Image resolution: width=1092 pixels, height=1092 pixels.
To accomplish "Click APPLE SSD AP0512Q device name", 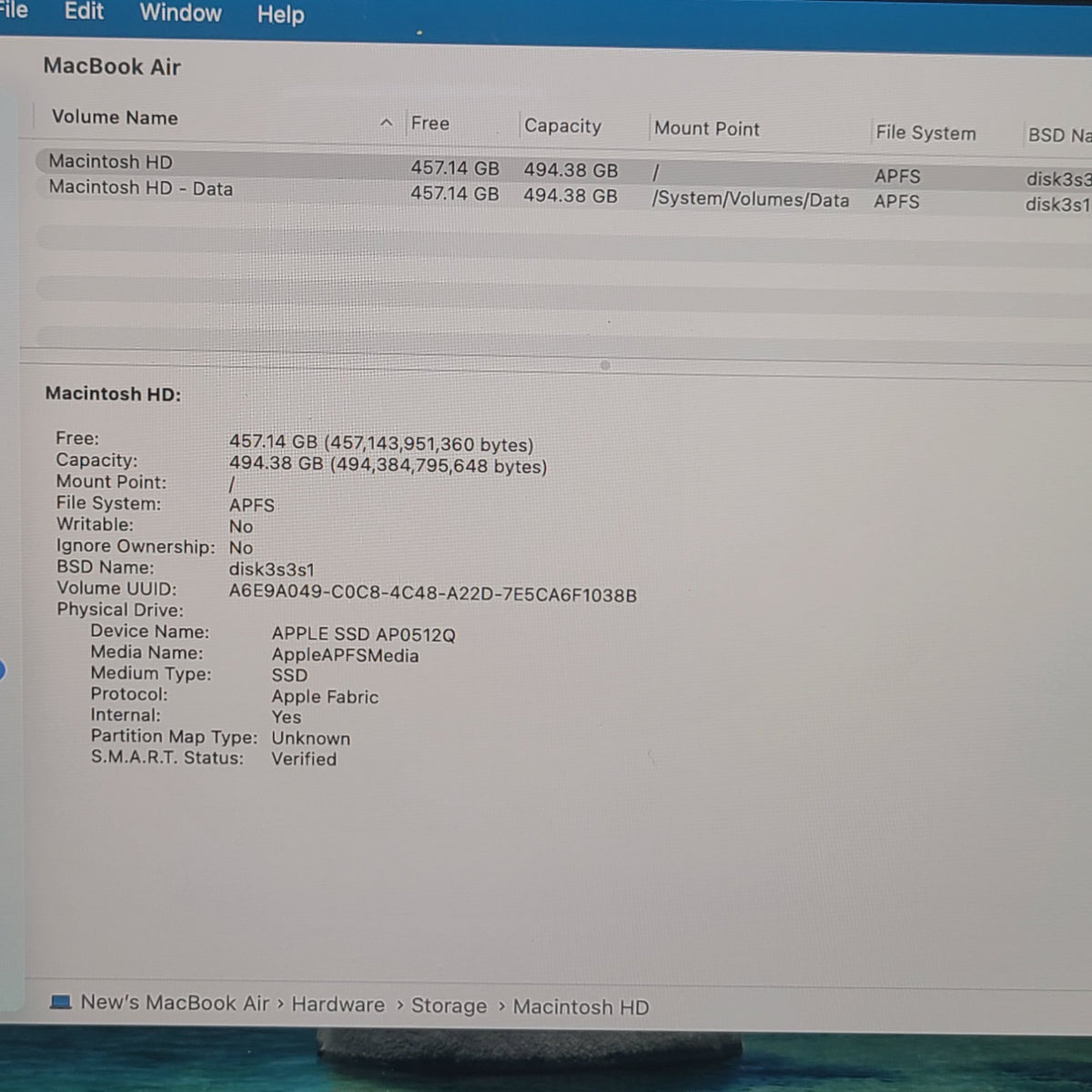I will [x=363, y=635].
